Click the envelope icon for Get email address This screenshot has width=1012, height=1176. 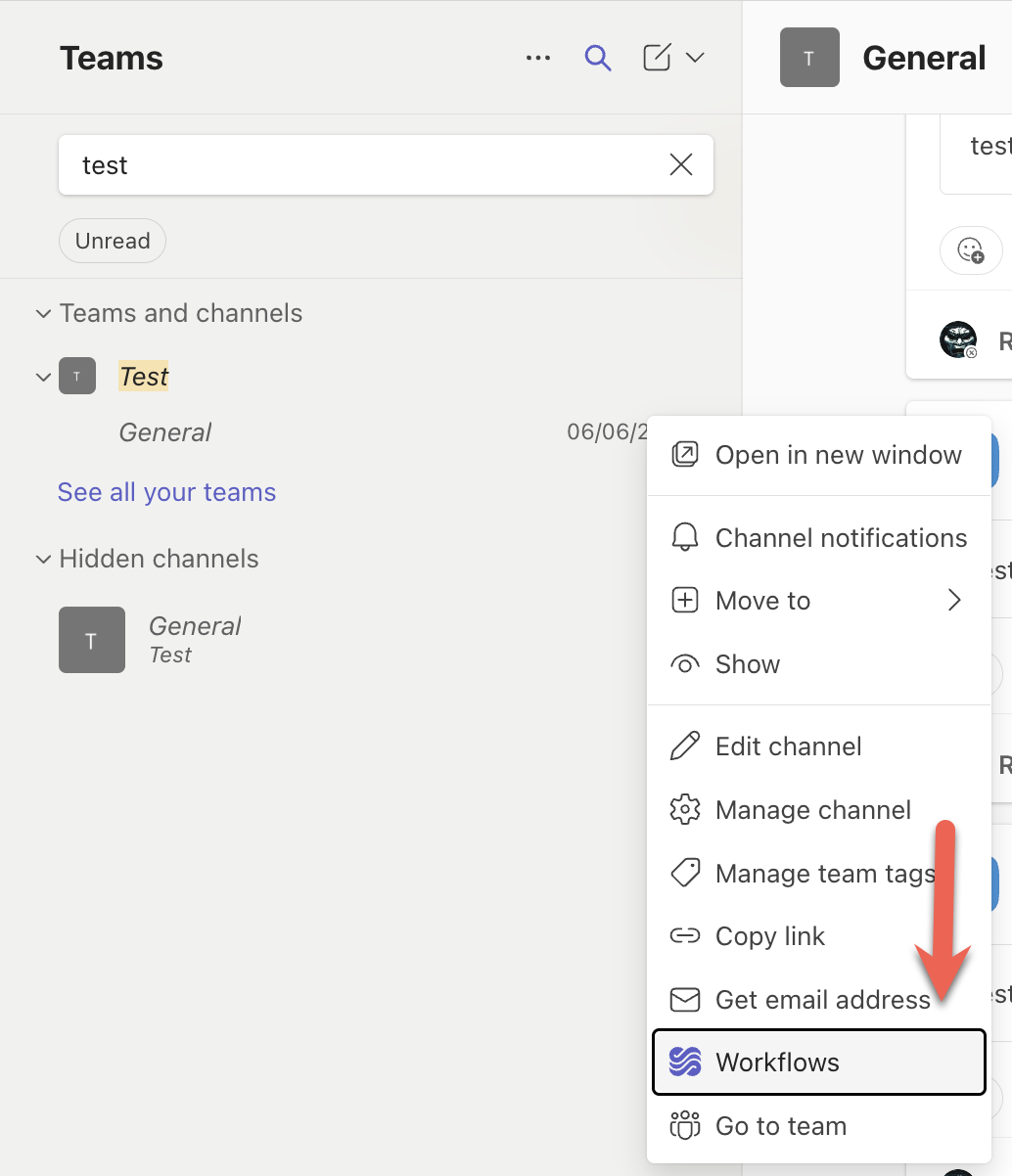point(685,1000)
